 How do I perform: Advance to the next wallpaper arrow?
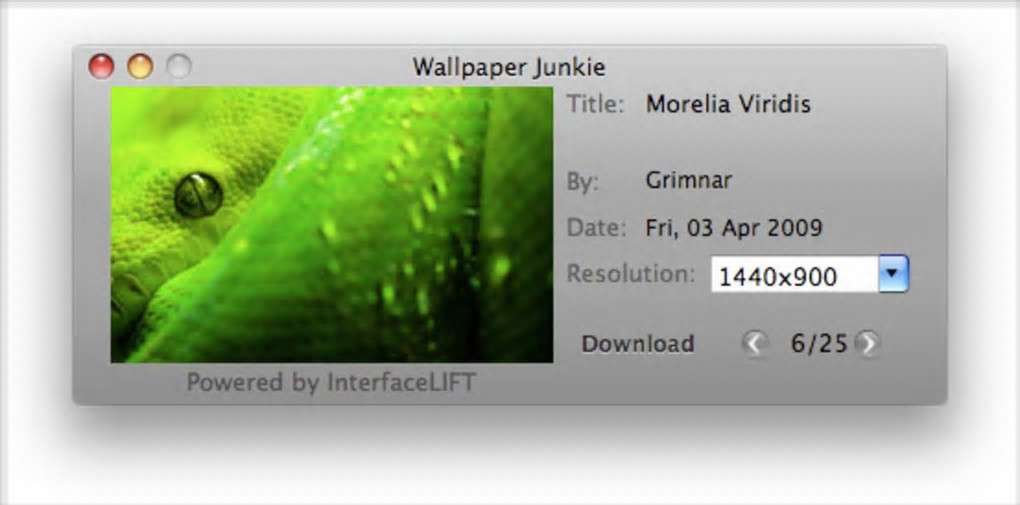coord(868,344)
